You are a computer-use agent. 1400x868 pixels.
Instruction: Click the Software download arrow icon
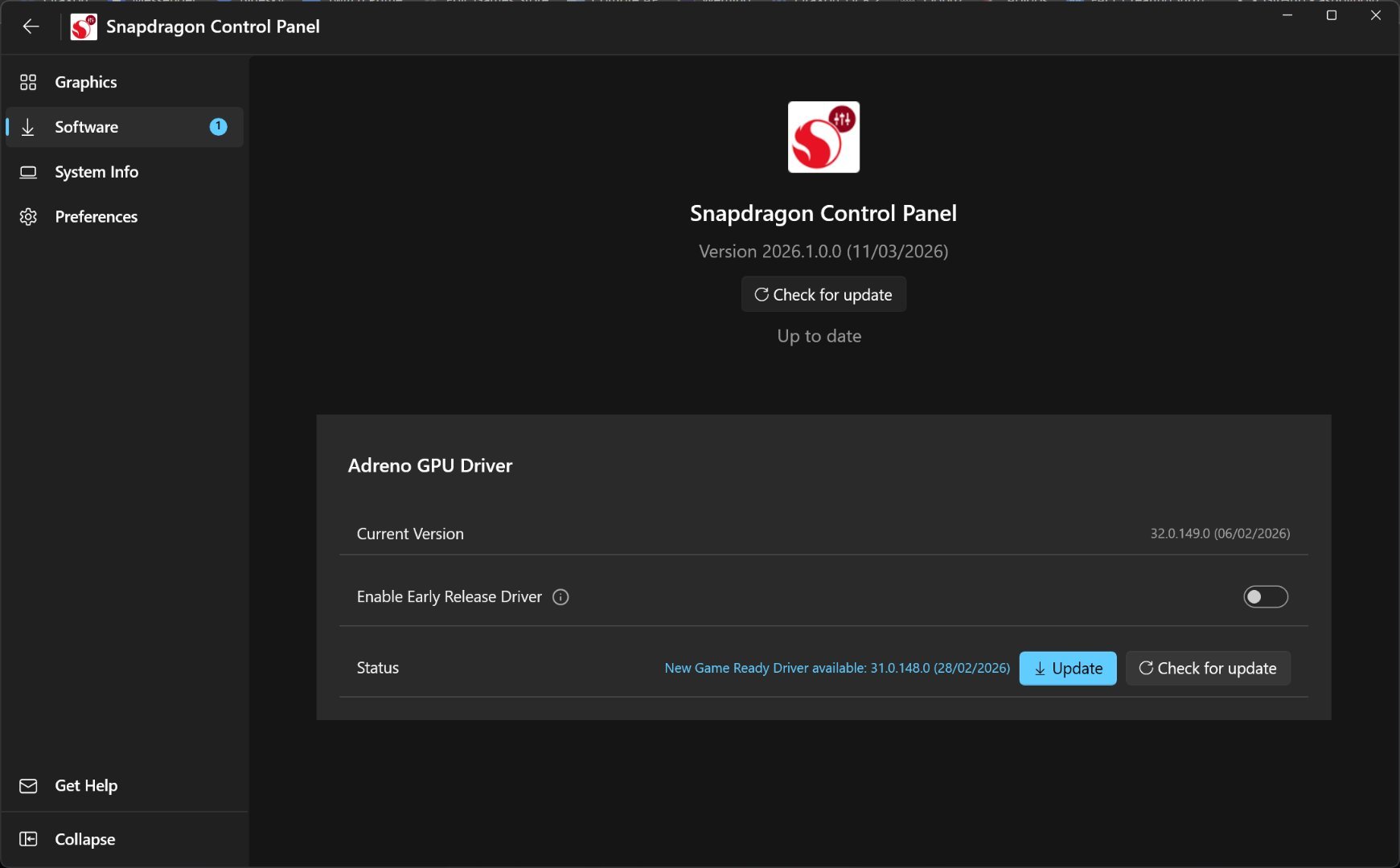coord(28,127)
